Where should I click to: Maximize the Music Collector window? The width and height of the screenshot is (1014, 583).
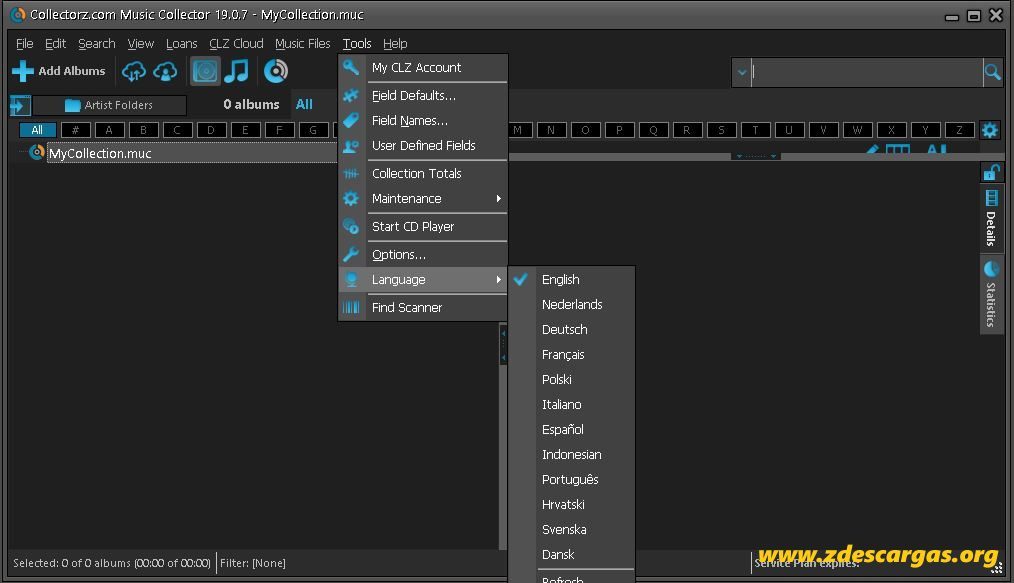974,16
